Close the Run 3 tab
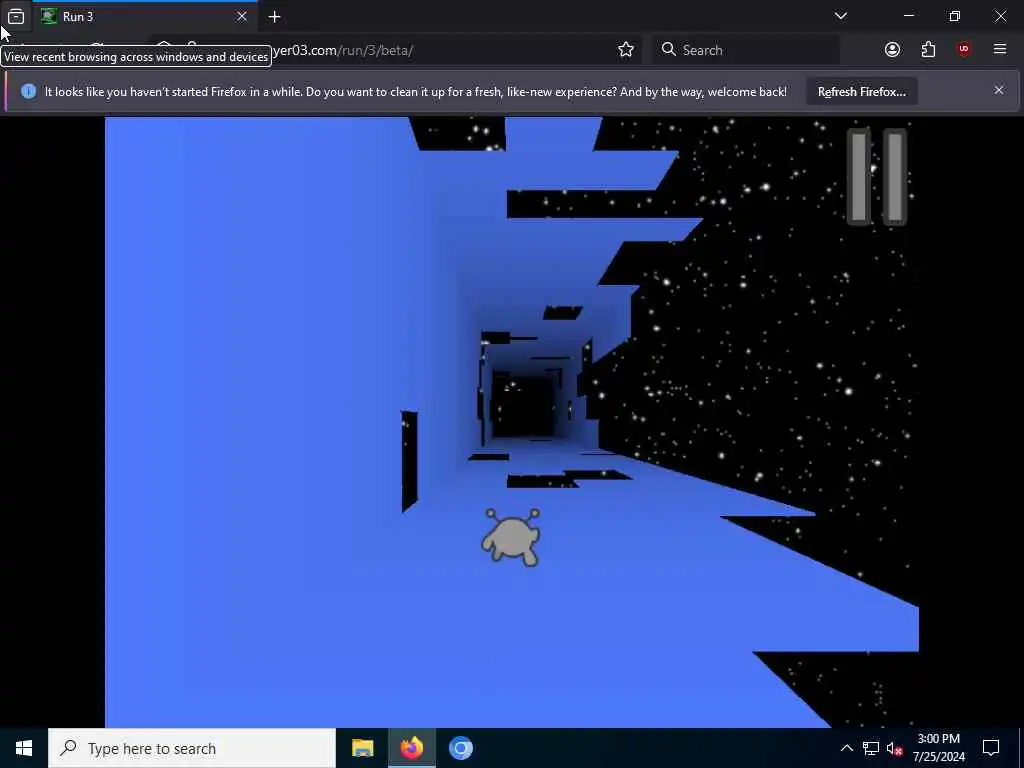 pos(242,16)
